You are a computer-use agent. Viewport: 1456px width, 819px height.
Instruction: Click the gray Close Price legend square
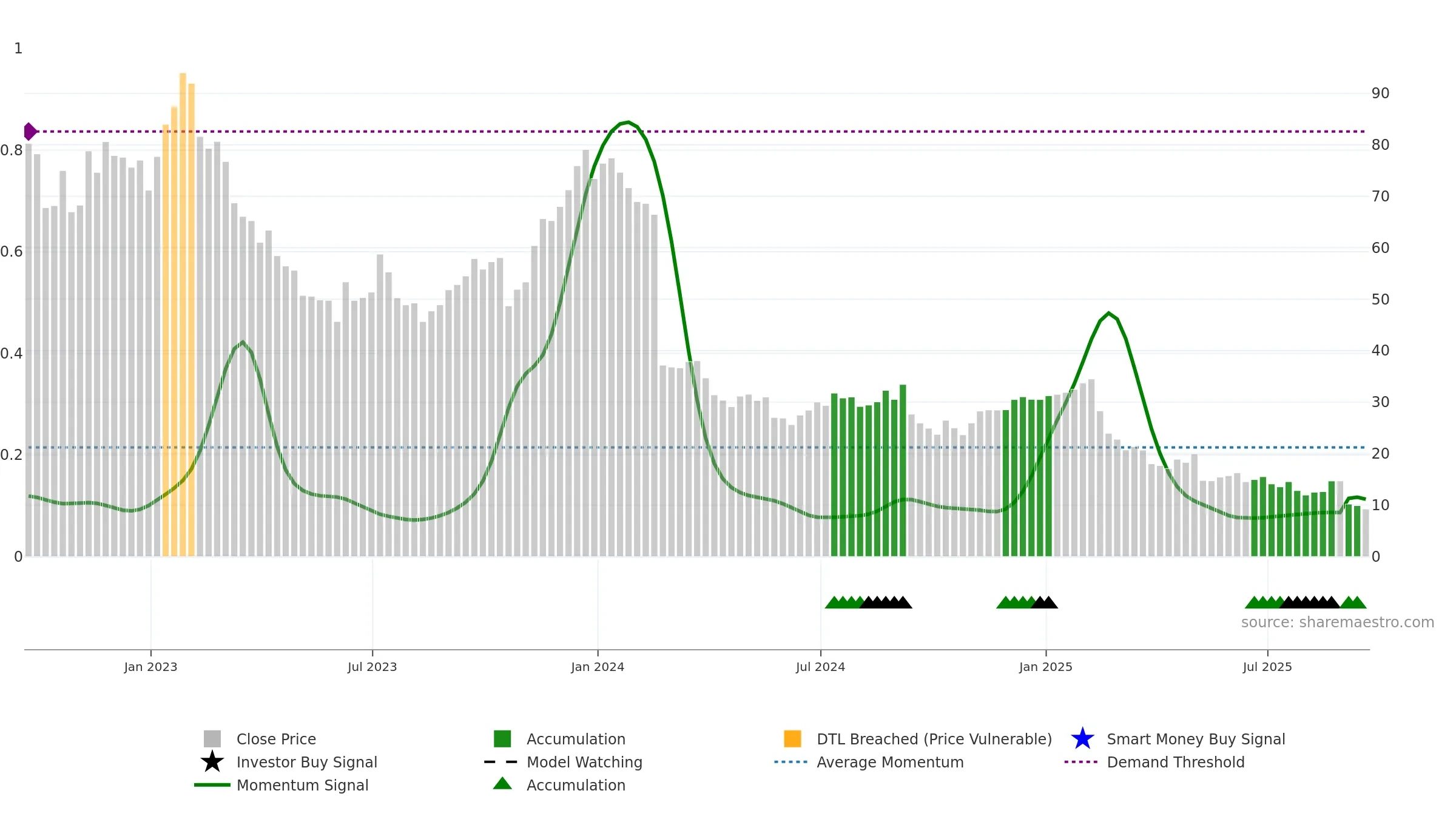tap(212, 739)
